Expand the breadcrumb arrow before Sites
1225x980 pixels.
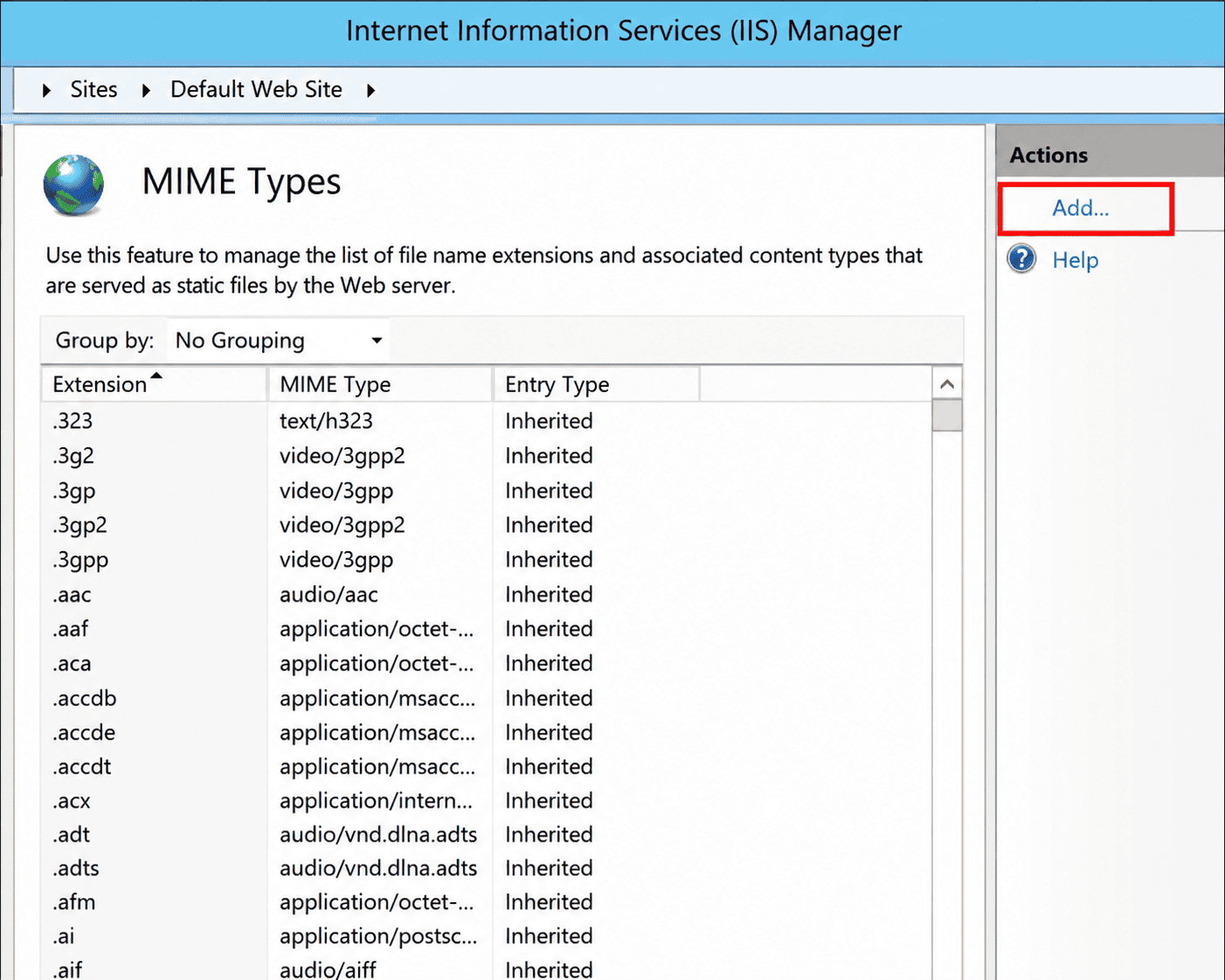click(46, 90)
